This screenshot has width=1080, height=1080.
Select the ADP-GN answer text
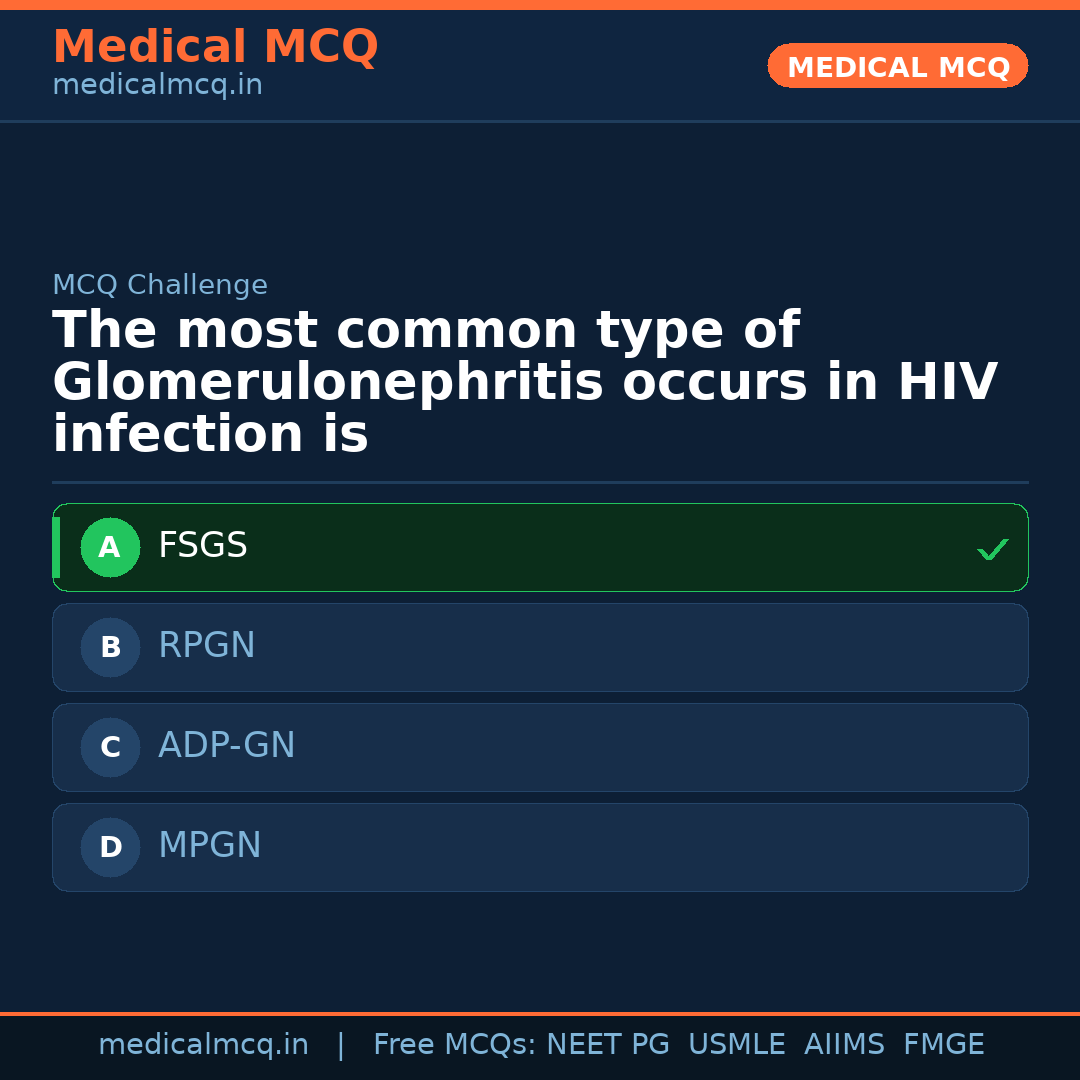(x=227, y=746)
